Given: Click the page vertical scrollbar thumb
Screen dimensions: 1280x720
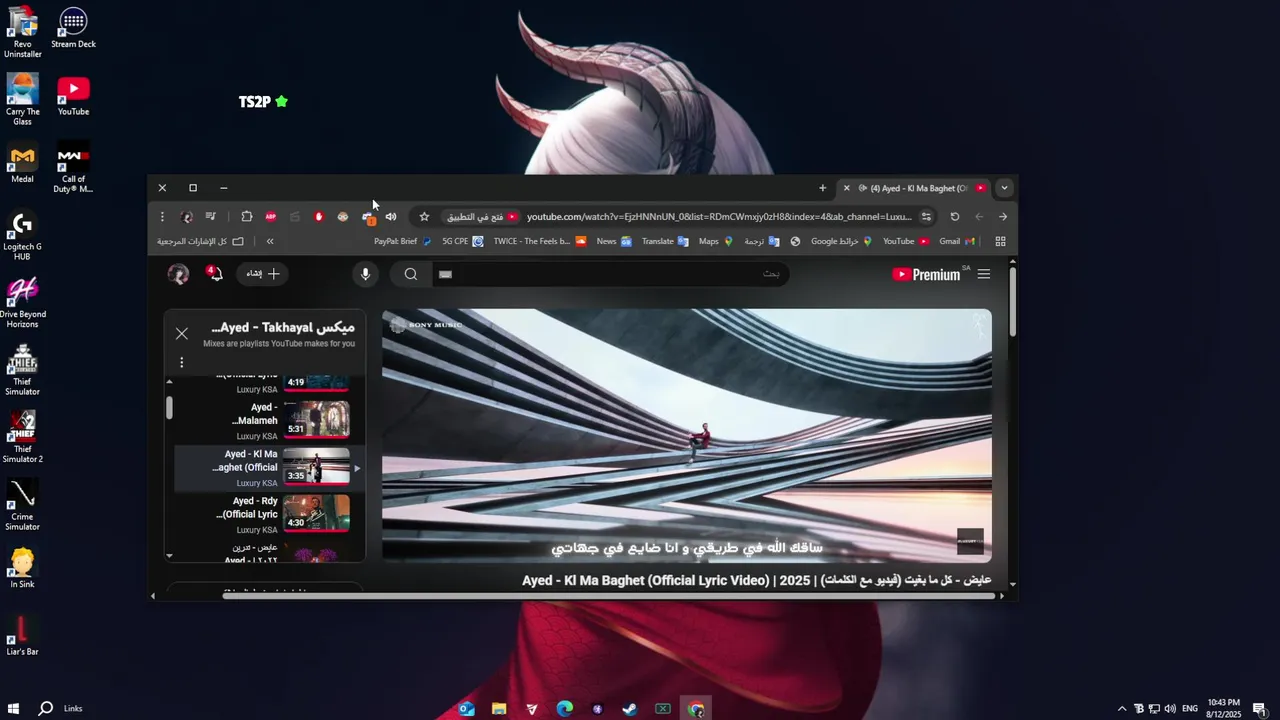Looking at the screenshot, I should click(x=1013, y=302).
